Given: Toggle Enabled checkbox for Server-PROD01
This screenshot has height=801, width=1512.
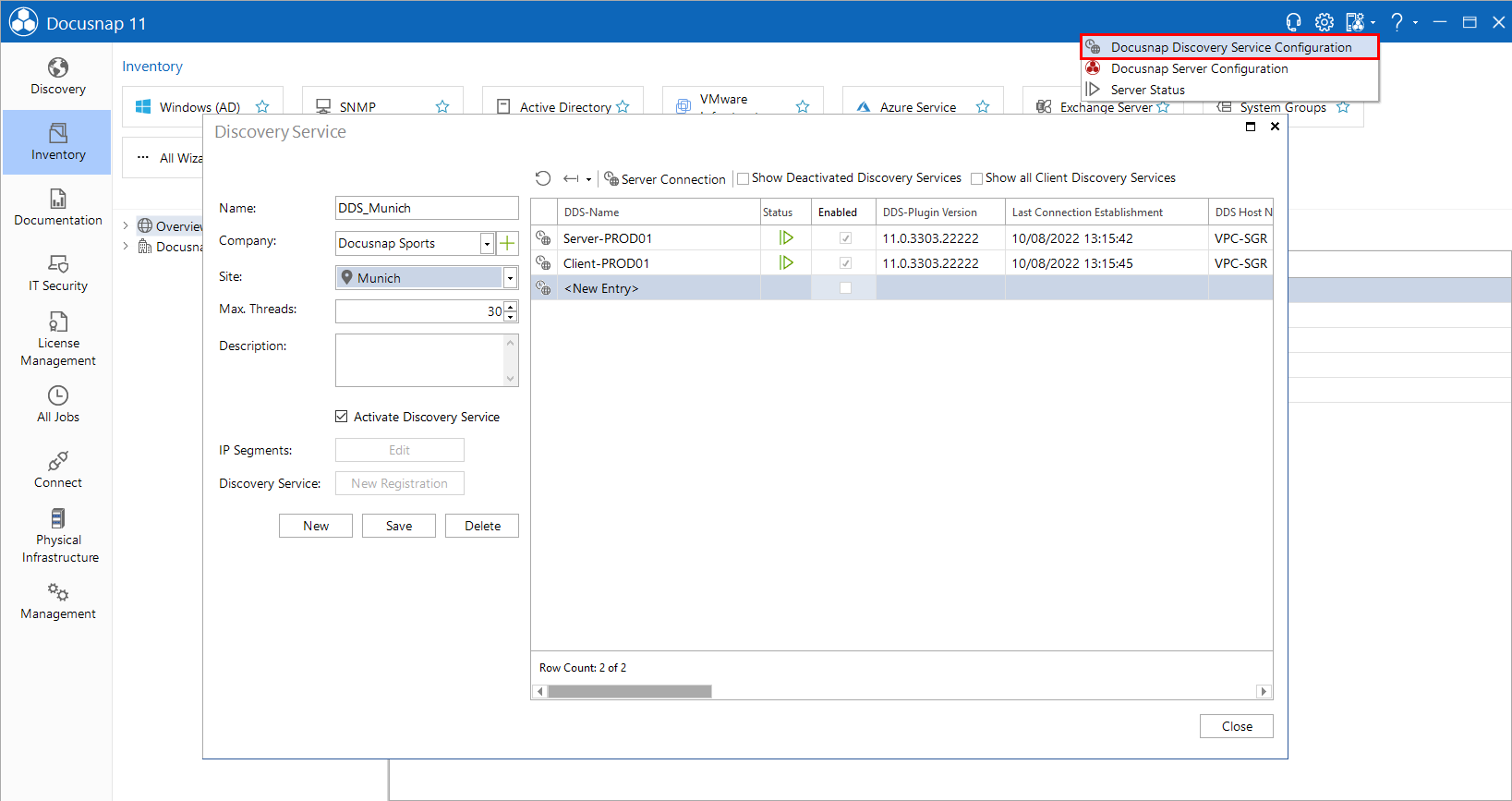Looking at the screenshot, I should (x=845, y=238).
